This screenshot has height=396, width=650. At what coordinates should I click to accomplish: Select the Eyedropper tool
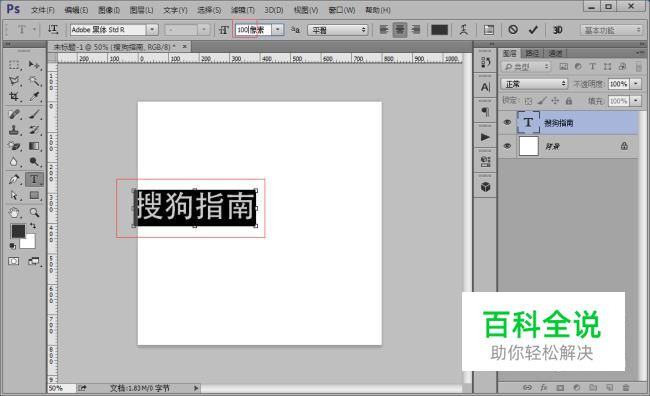pos(34,96)
